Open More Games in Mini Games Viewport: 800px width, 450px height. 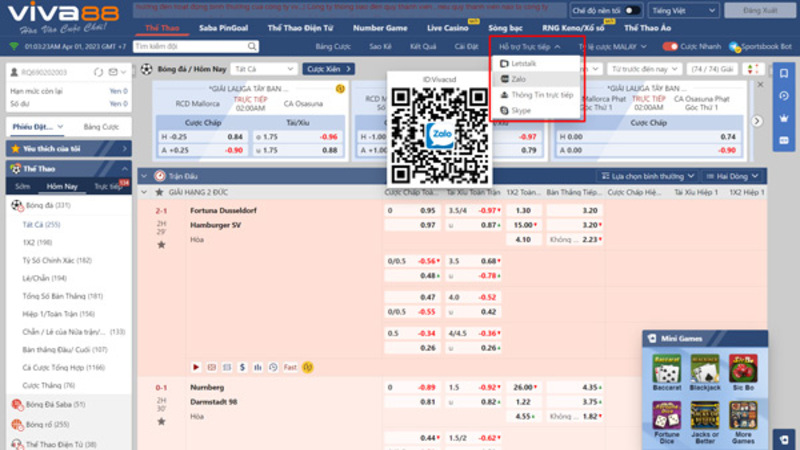coord(743,422)
